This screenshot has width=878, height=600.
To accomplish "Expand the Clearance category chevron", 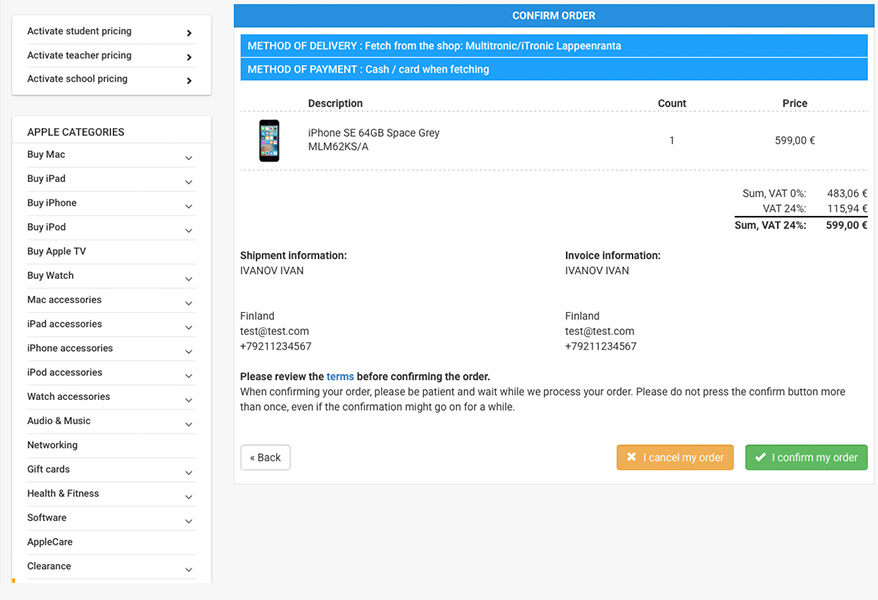I will click(x=189, y=570).
